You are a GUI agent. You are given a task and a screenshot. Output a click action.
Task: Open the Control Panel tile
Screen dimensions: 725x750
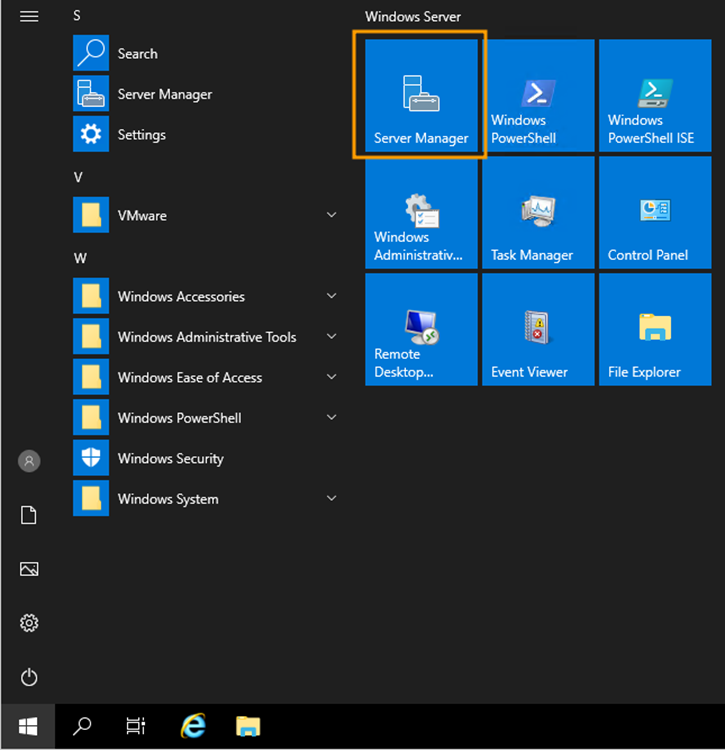(655, 213)
